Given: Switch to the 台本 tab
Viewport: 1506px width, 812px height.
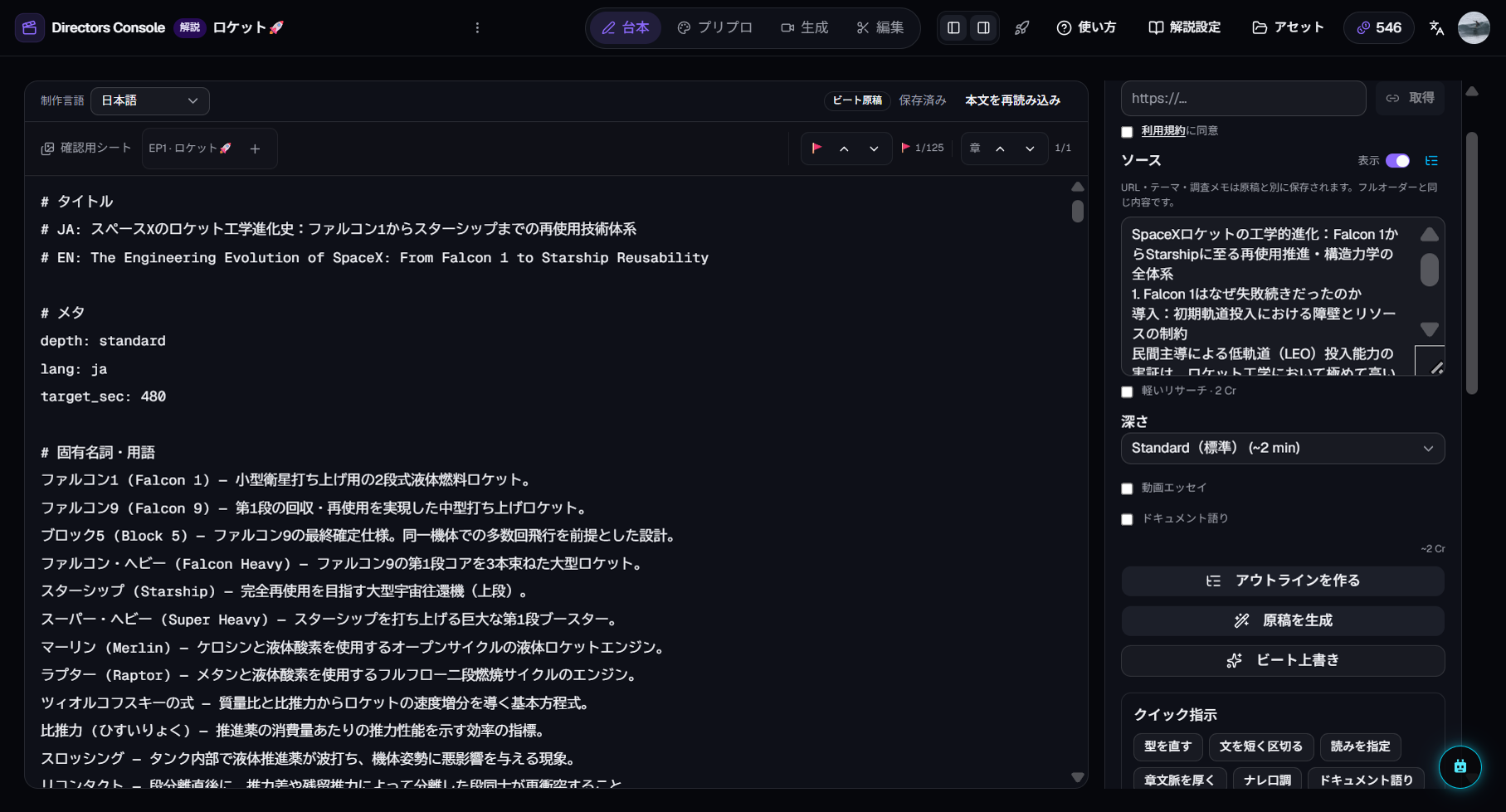Looking at the screenshot, I should (x=626, y=27).
